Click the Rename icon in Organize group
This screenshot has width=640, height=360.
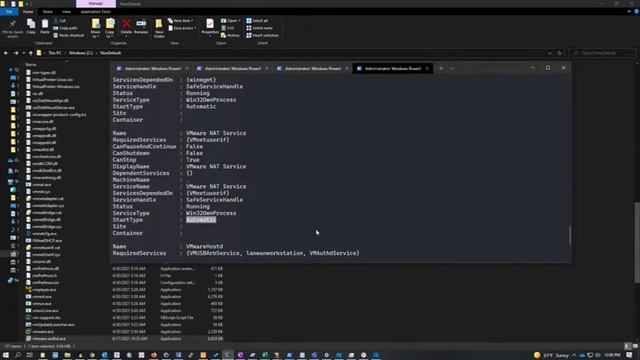141,27
